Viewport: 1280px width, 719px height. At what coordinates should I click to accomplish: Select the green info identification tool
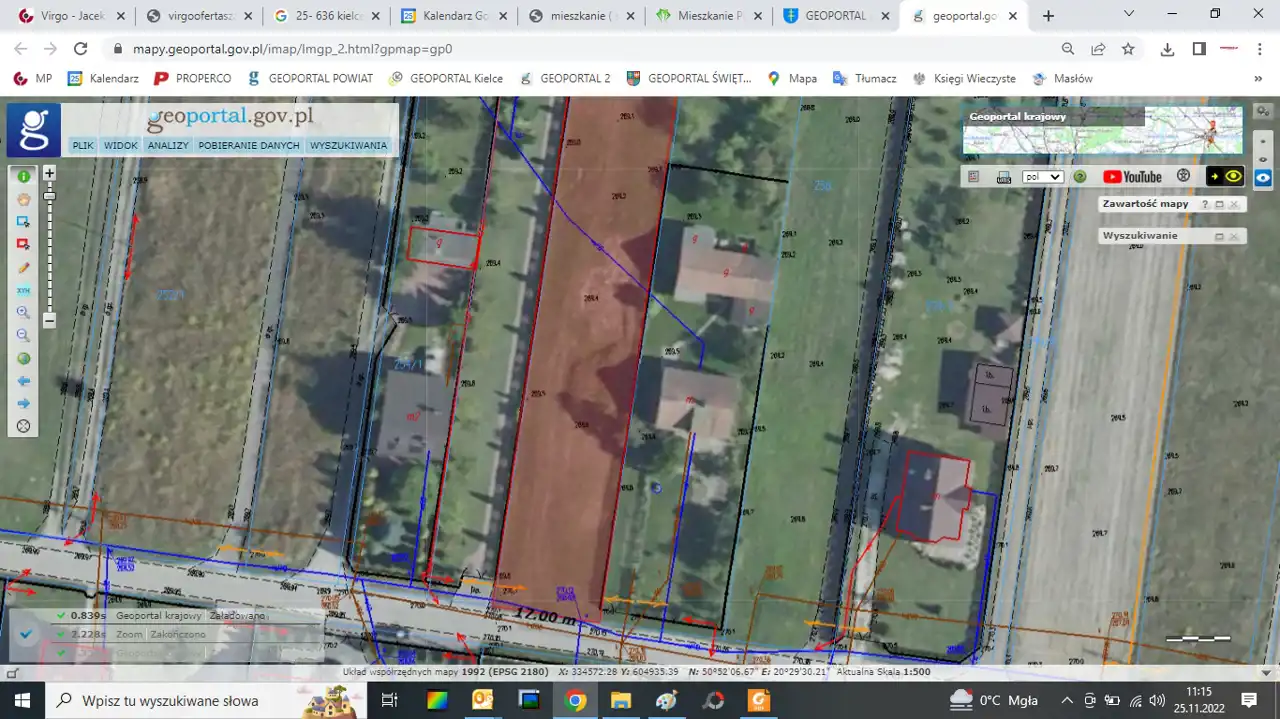click(23, 175)
